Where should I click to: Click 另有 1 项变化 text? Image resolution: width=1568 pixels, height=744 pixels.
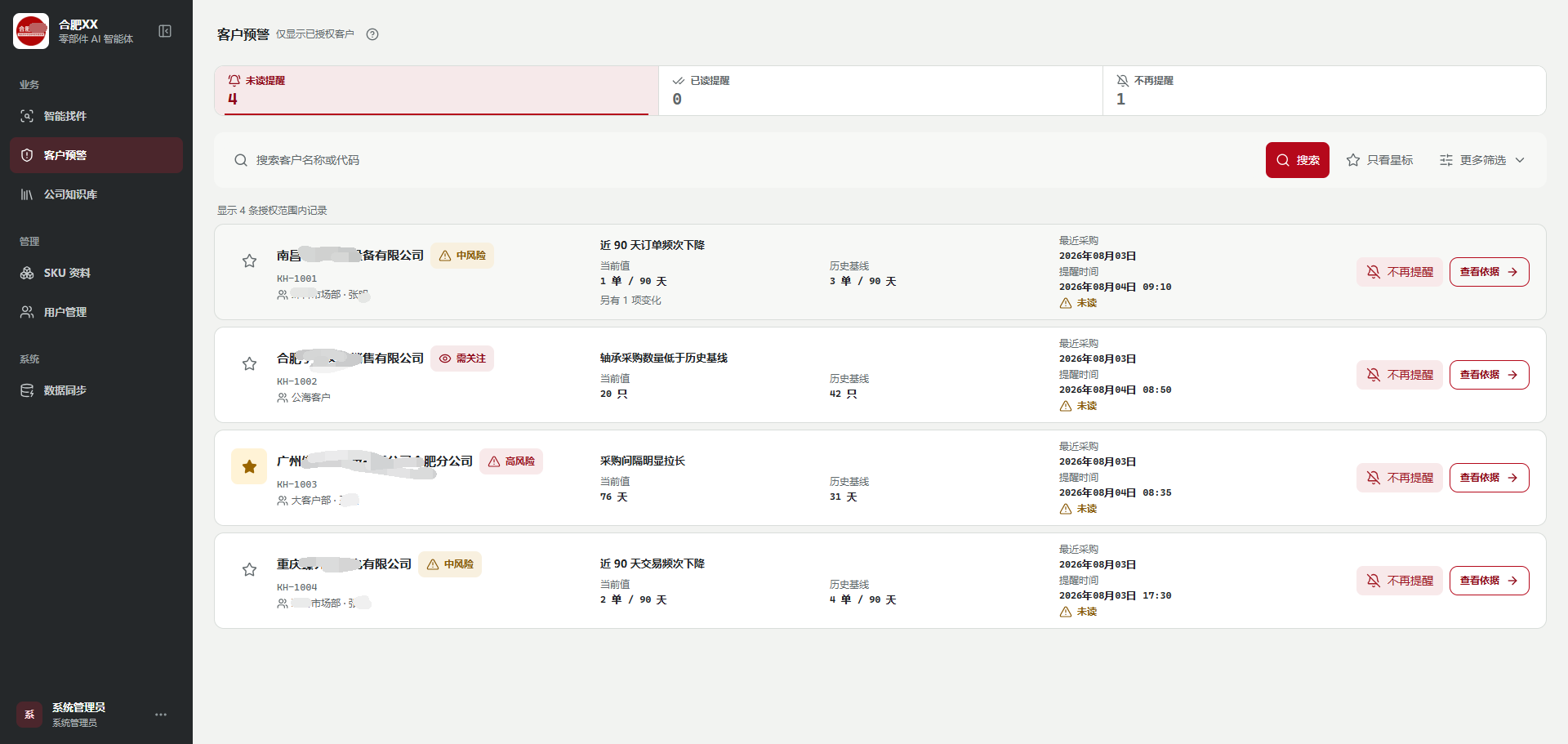coord(630,301)
